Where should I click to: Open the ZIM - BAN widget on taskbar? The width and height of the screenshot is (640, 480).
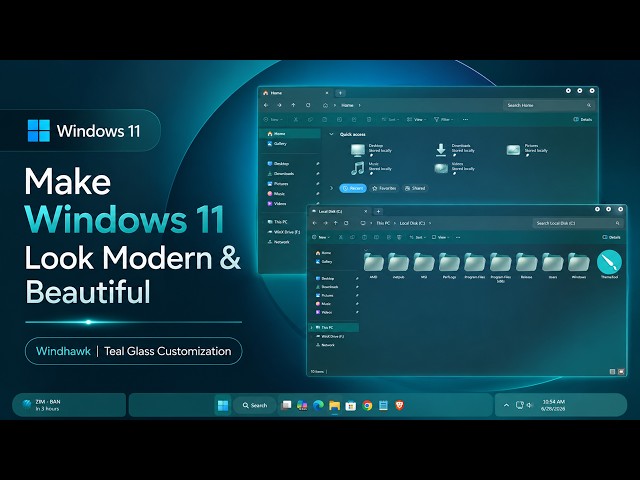pyautogui.click(x=69, y=405)
